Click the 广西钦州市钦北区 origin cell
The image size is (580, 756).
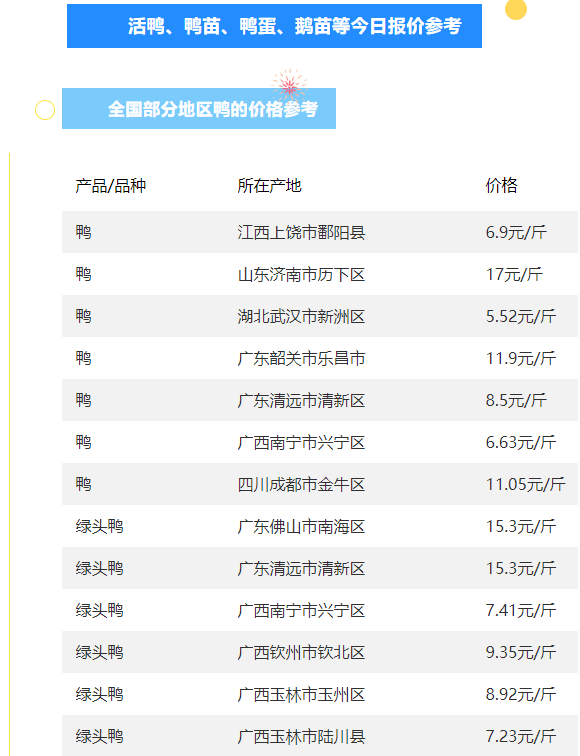pyautogui.click(x=301, y=652)
